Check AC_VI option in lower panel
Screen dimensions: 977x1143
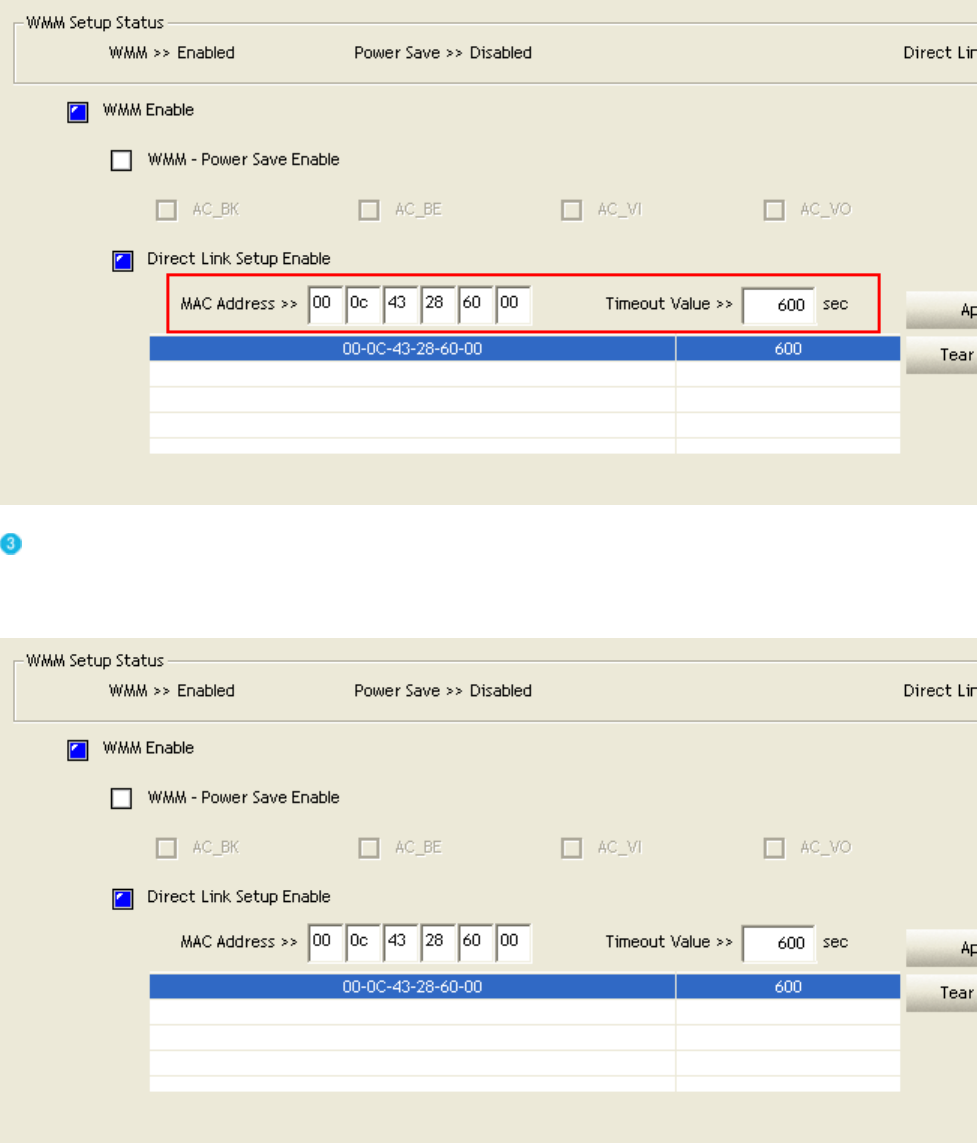(572, 849)
